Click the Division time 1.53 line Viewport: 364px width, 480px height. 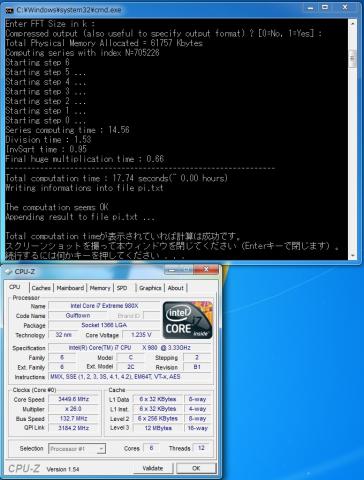[48, 140]
